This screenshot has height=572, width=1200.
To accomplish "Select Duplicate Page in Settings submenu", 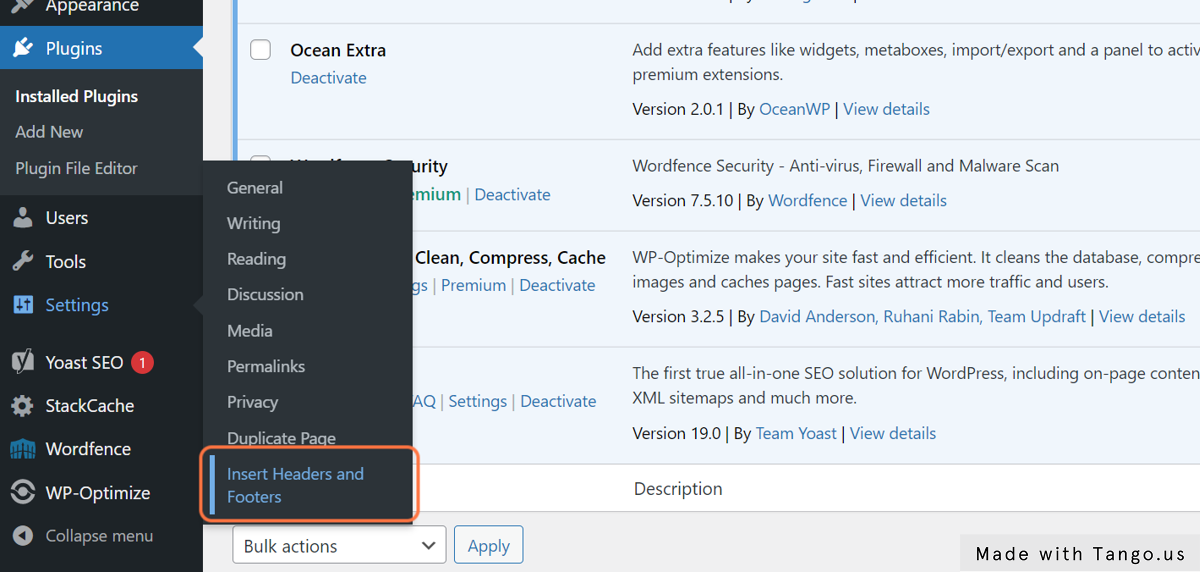I will [281, 438].
